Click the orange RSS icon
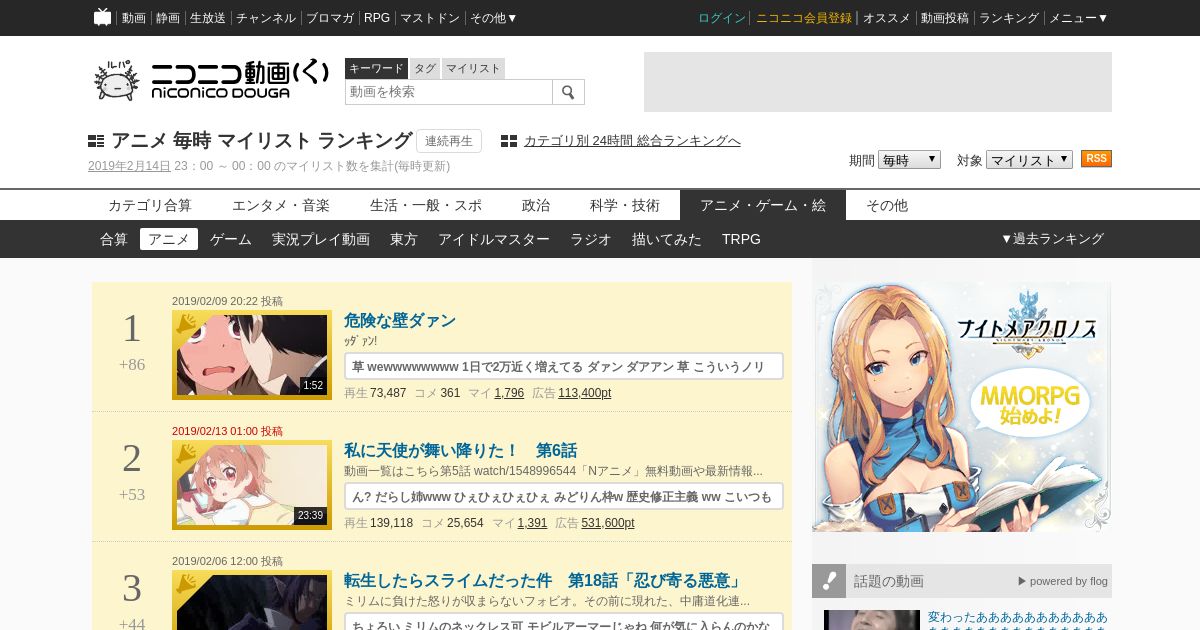Viewport: 1200px width, 630px height. coord(1096,159)
